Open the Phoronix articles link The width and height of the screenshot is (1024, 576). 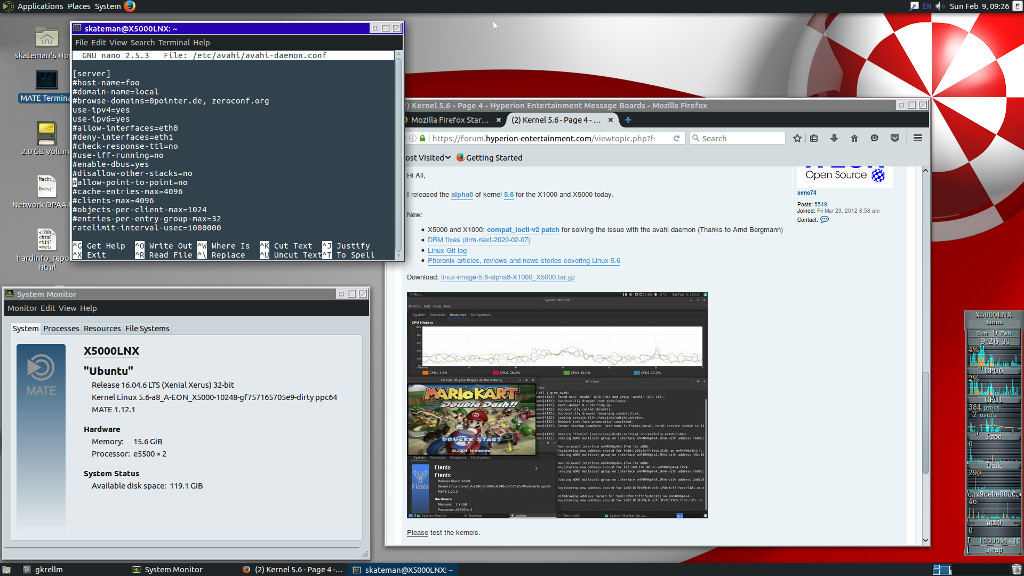click(x=524, y=261)
